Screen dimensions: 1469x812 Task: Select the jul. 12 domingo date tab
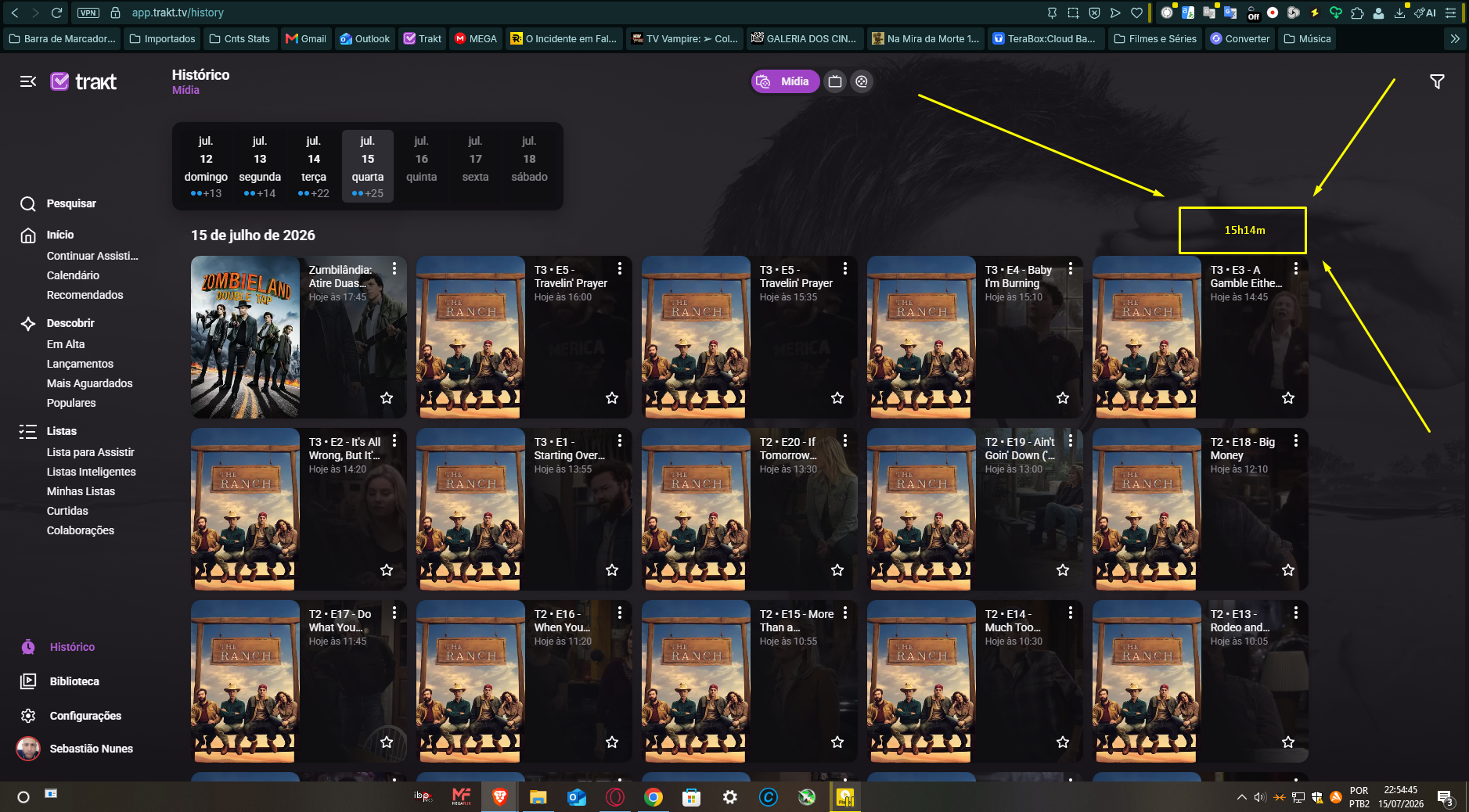[x=206, y=166]
